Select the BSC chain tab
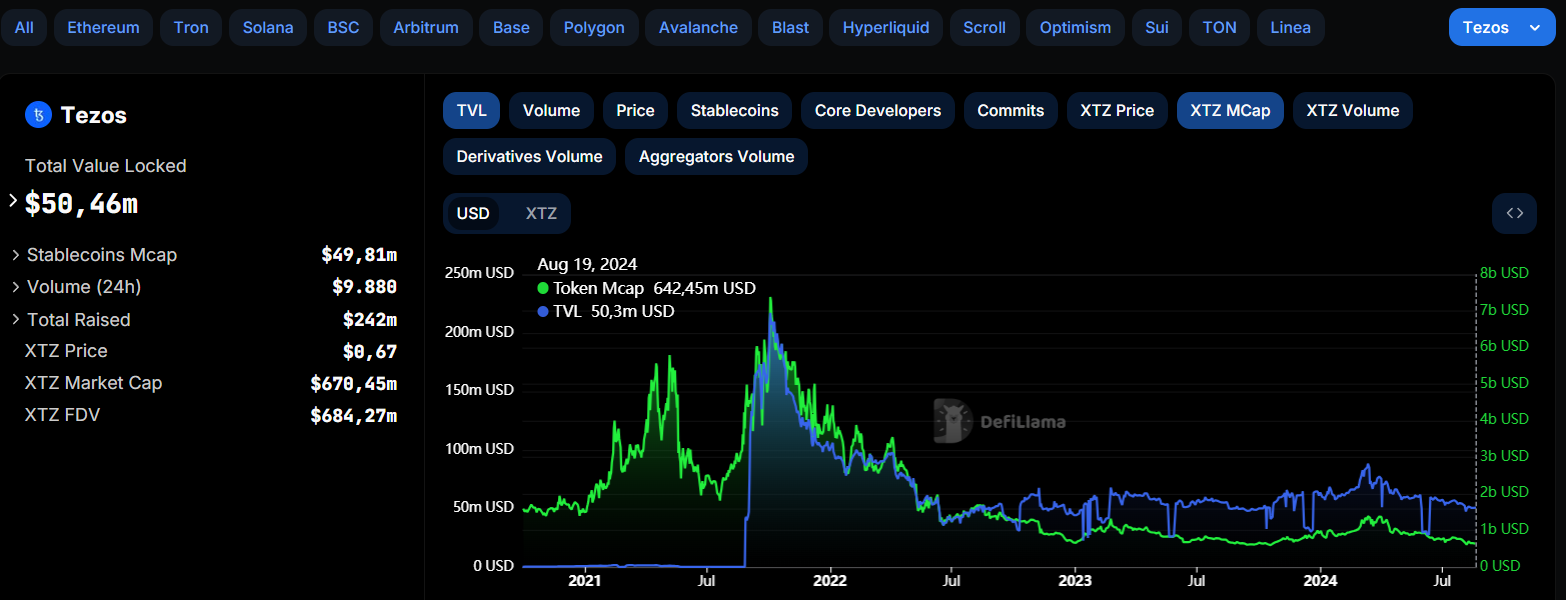Screen dimensions: 1566x600 point(343,27)
